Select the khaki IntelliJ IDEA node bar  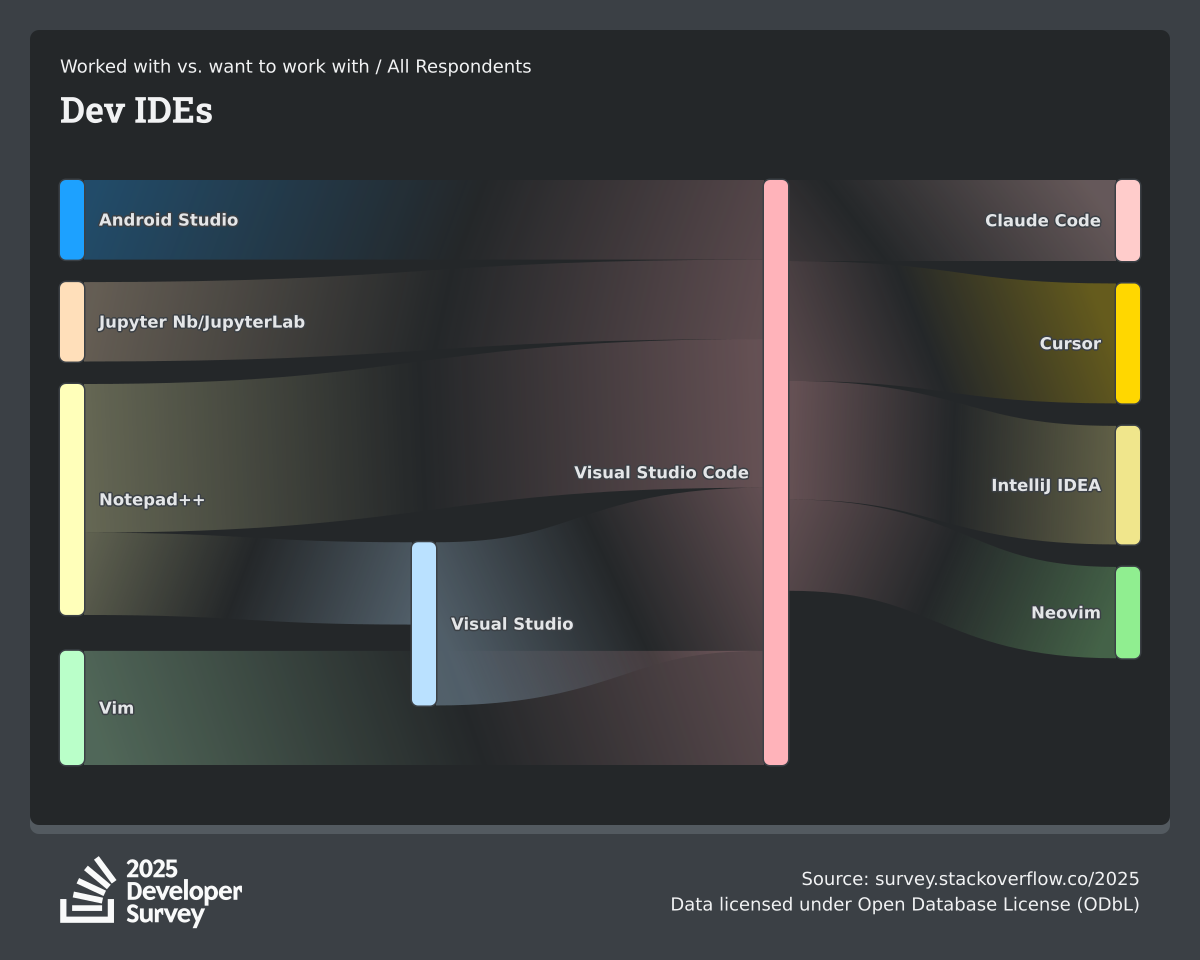pyautogui.click(x=1128, y=485)
